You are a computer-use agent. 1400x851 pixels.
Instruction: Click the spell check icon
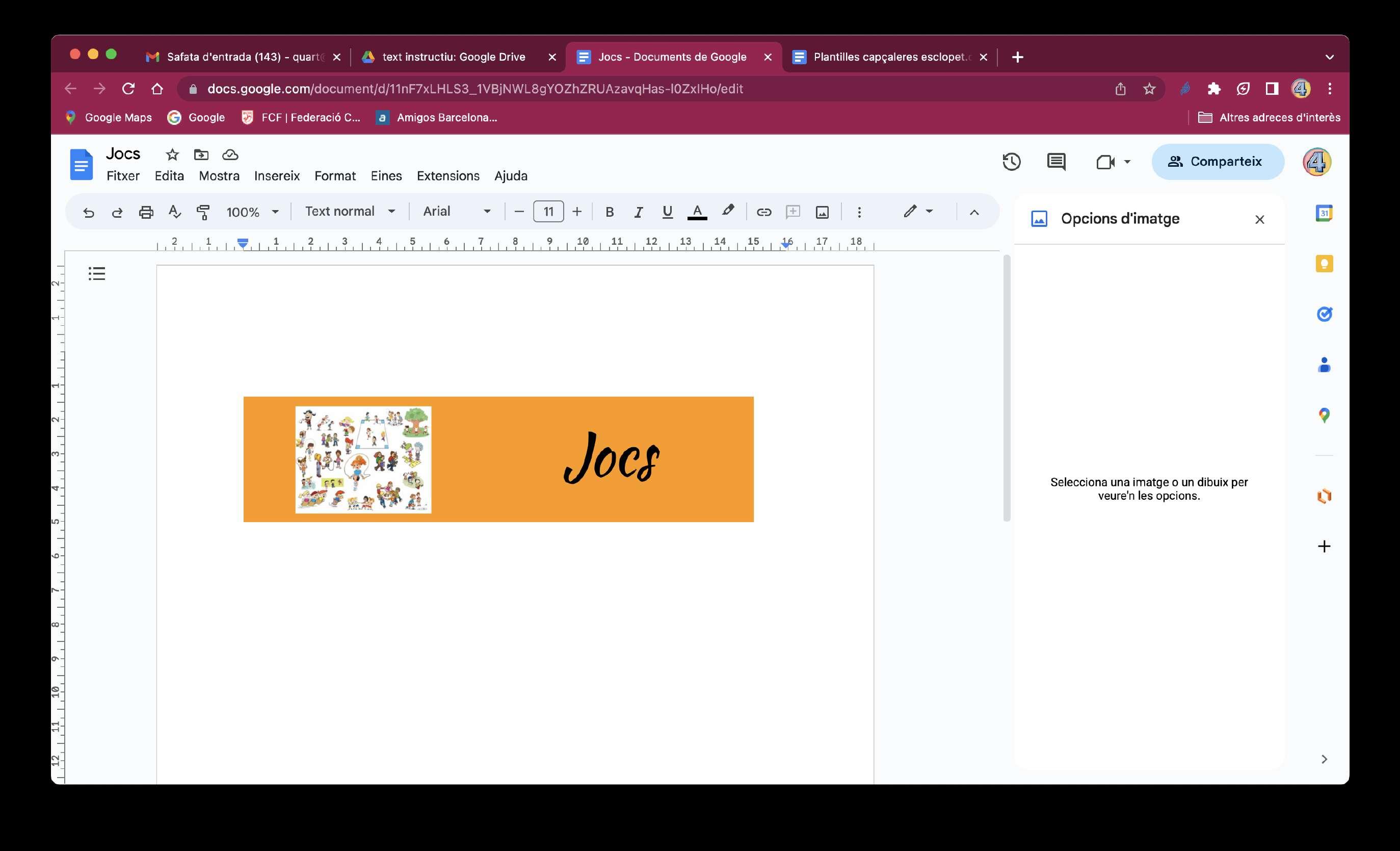[x=174, y=212]
